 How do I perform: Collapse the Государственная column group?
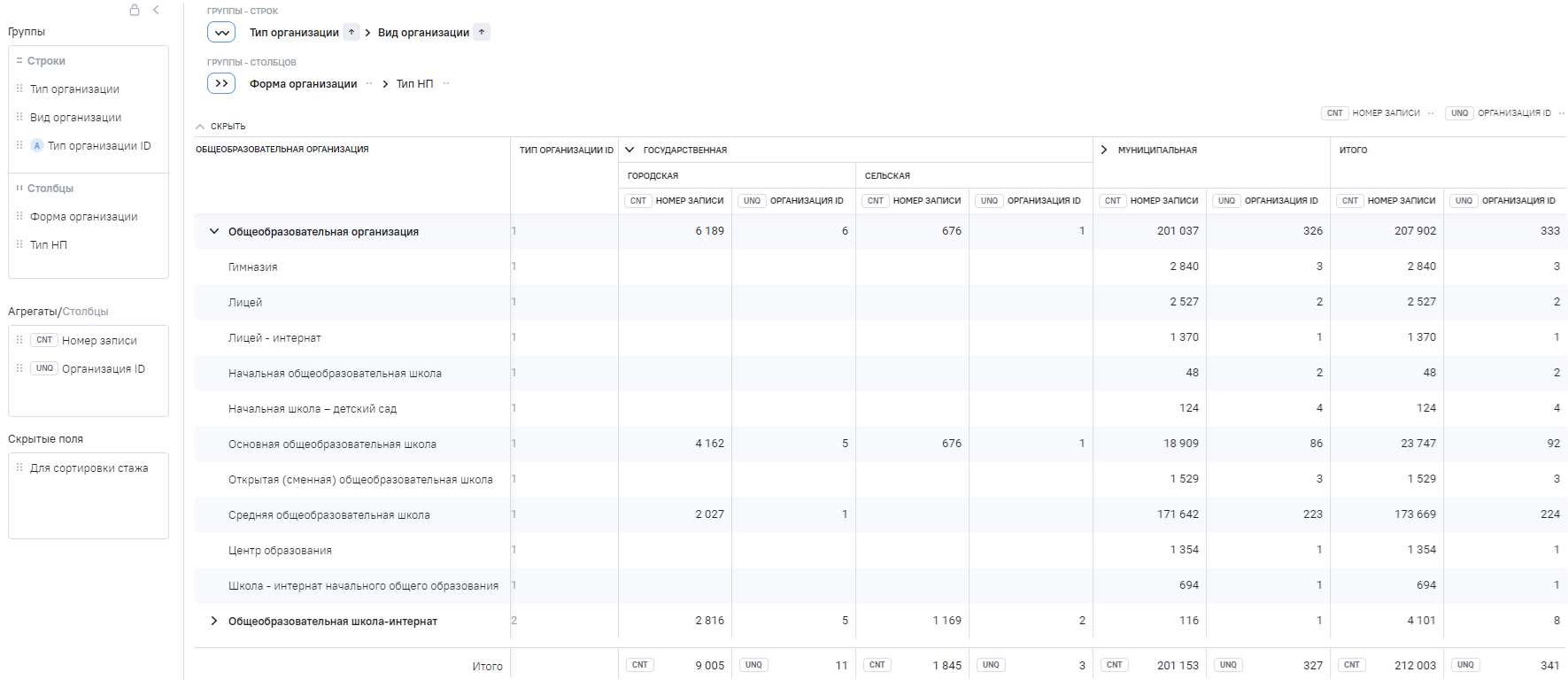[630, 150]
